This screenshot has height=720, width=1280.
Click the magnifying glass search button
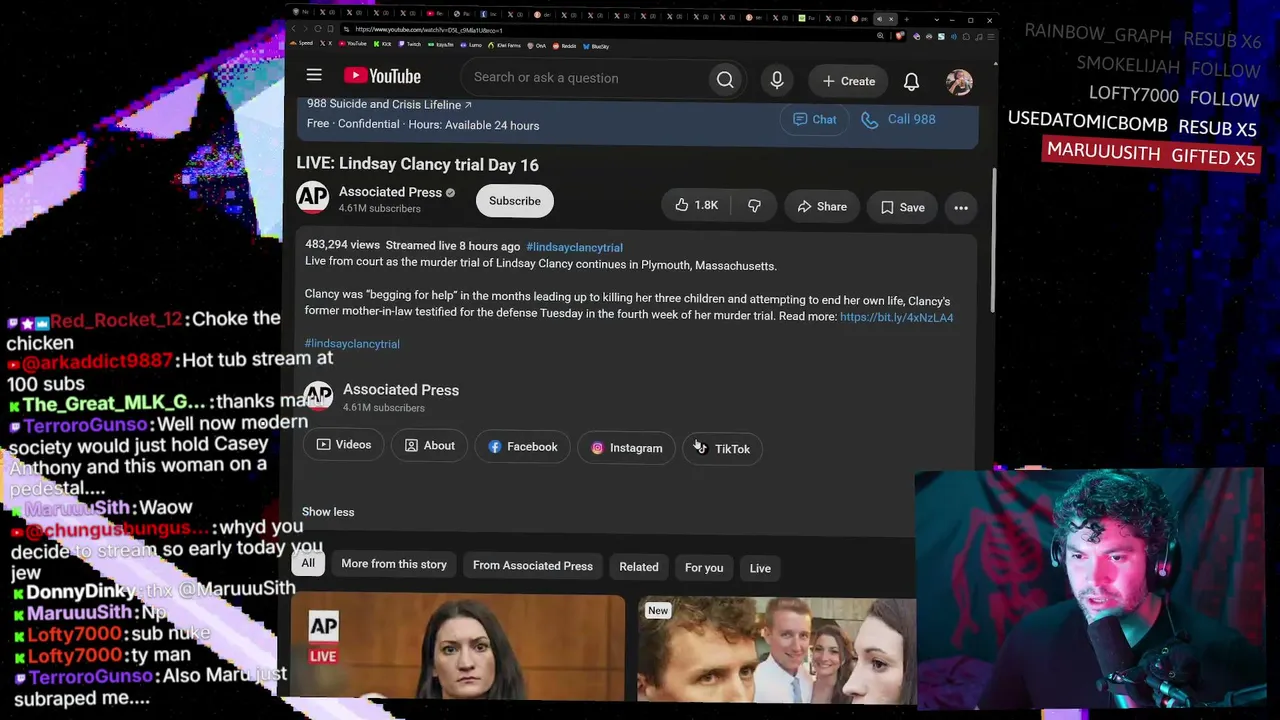pyautogui.click(x=725, y=80)
